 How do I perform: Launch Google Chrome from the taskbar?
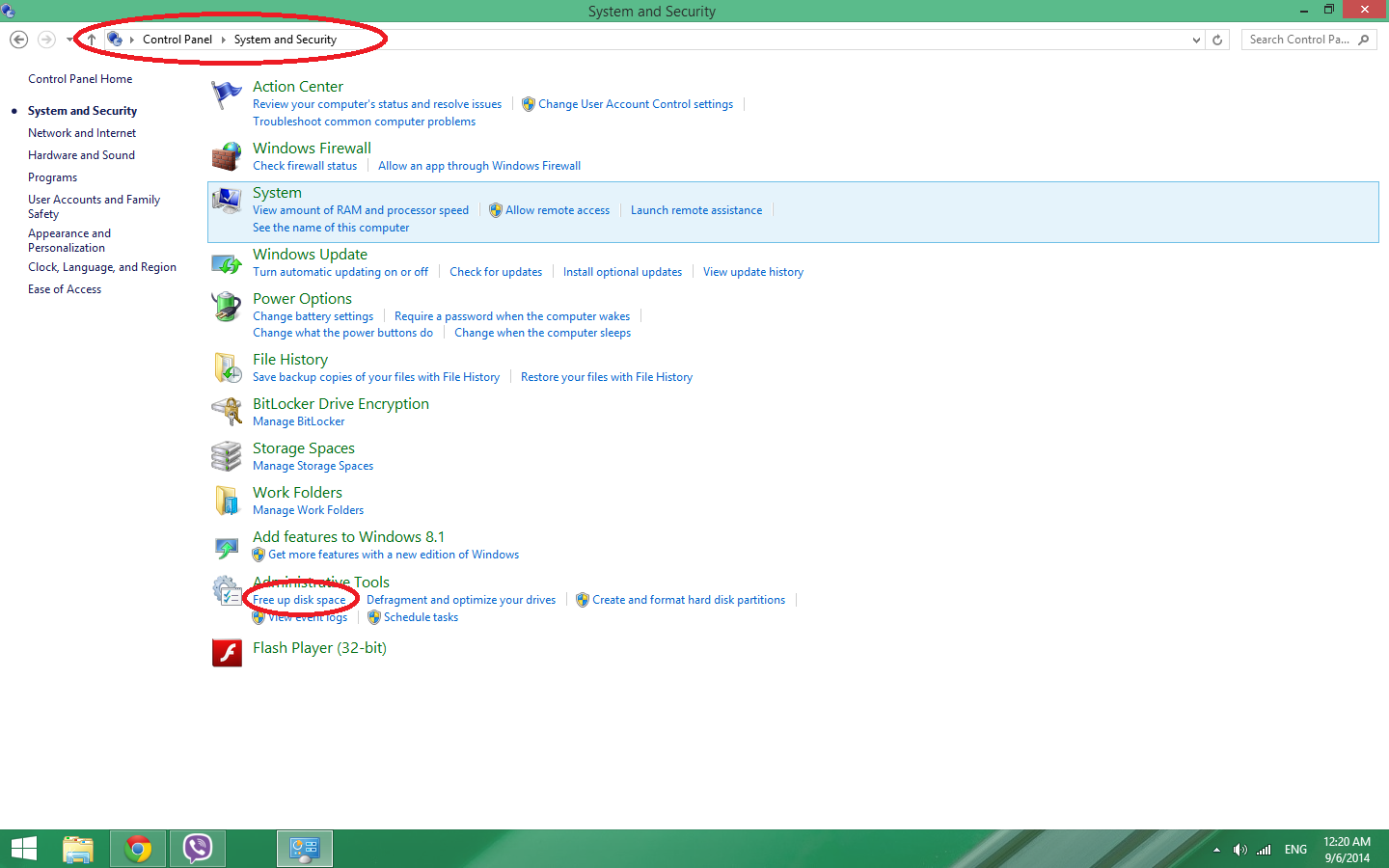[x=138, y=849]
